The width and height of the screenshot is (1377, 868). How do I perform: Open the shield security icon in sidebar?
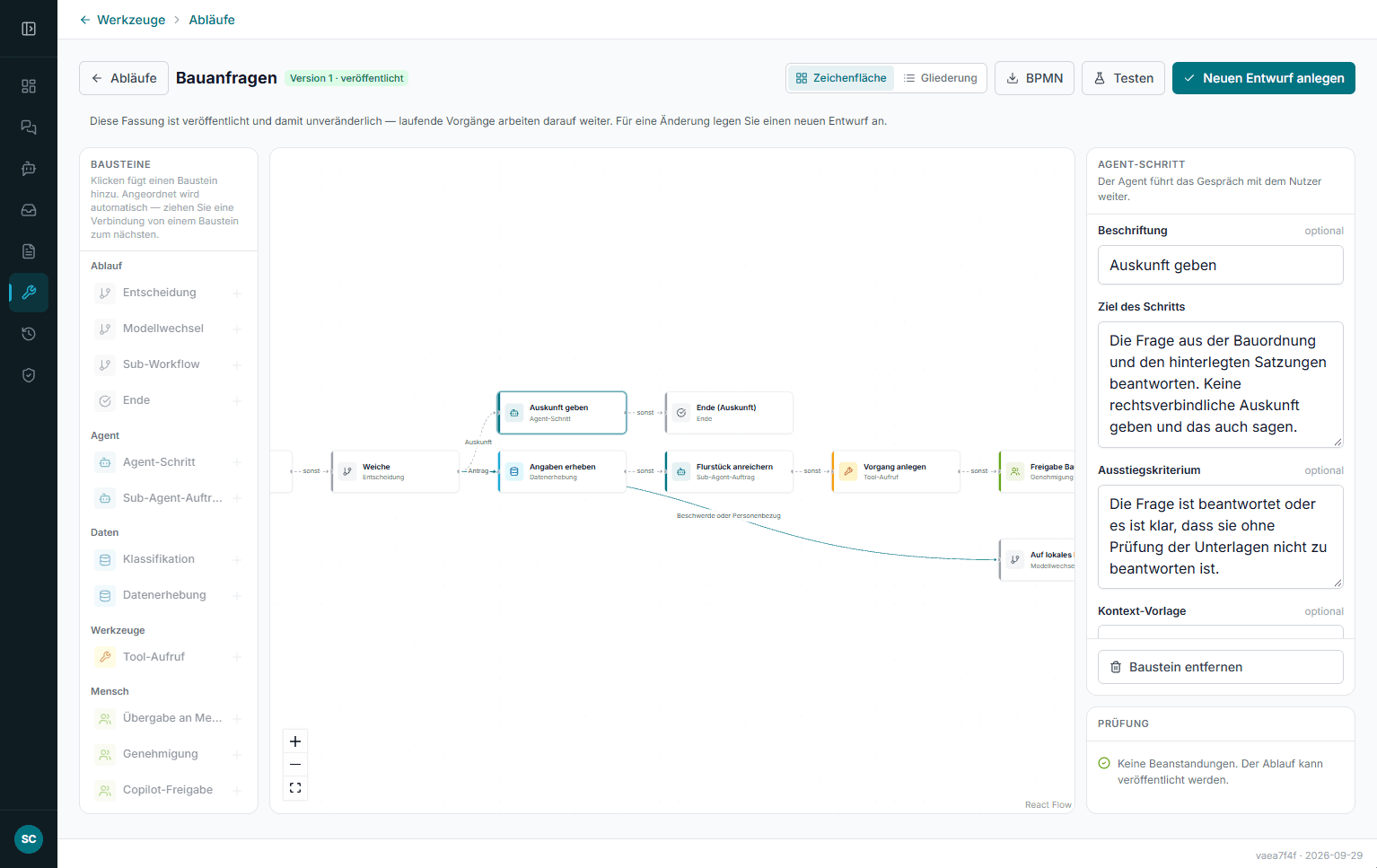29,375
